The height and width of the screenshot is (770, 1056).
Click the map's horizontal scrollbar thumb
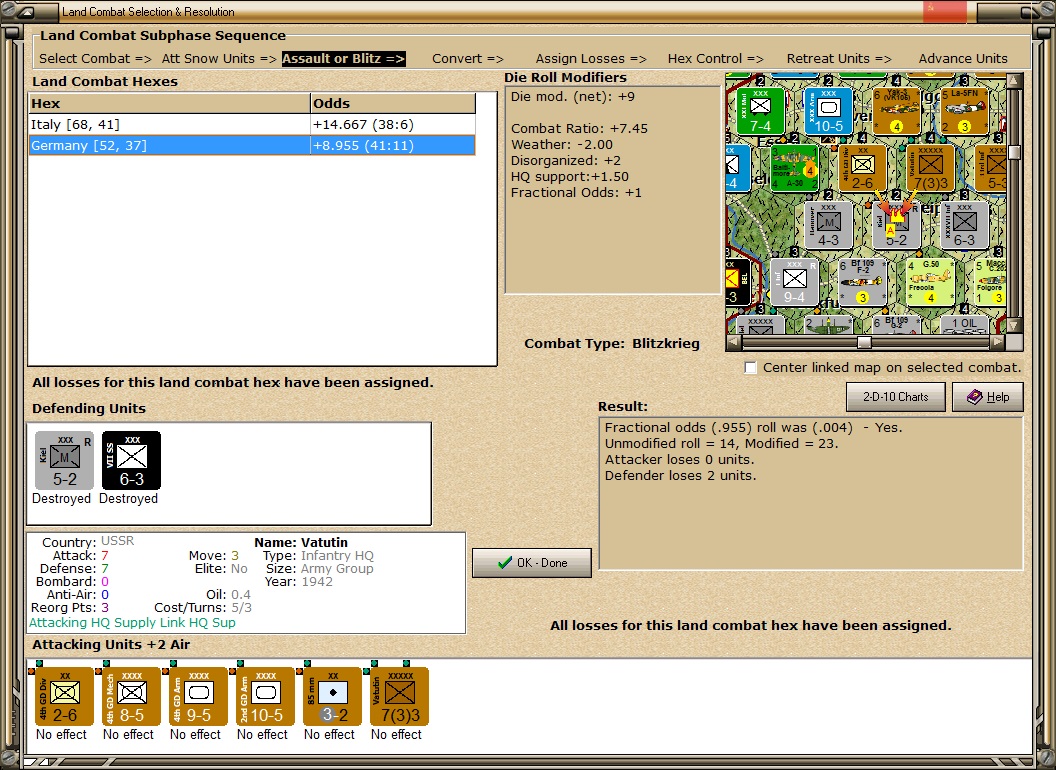point(864,342)
